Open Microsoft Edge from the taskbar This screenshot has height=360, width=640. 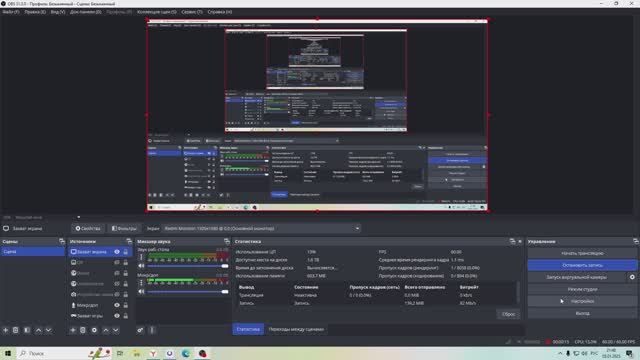[x=186, y=353]
